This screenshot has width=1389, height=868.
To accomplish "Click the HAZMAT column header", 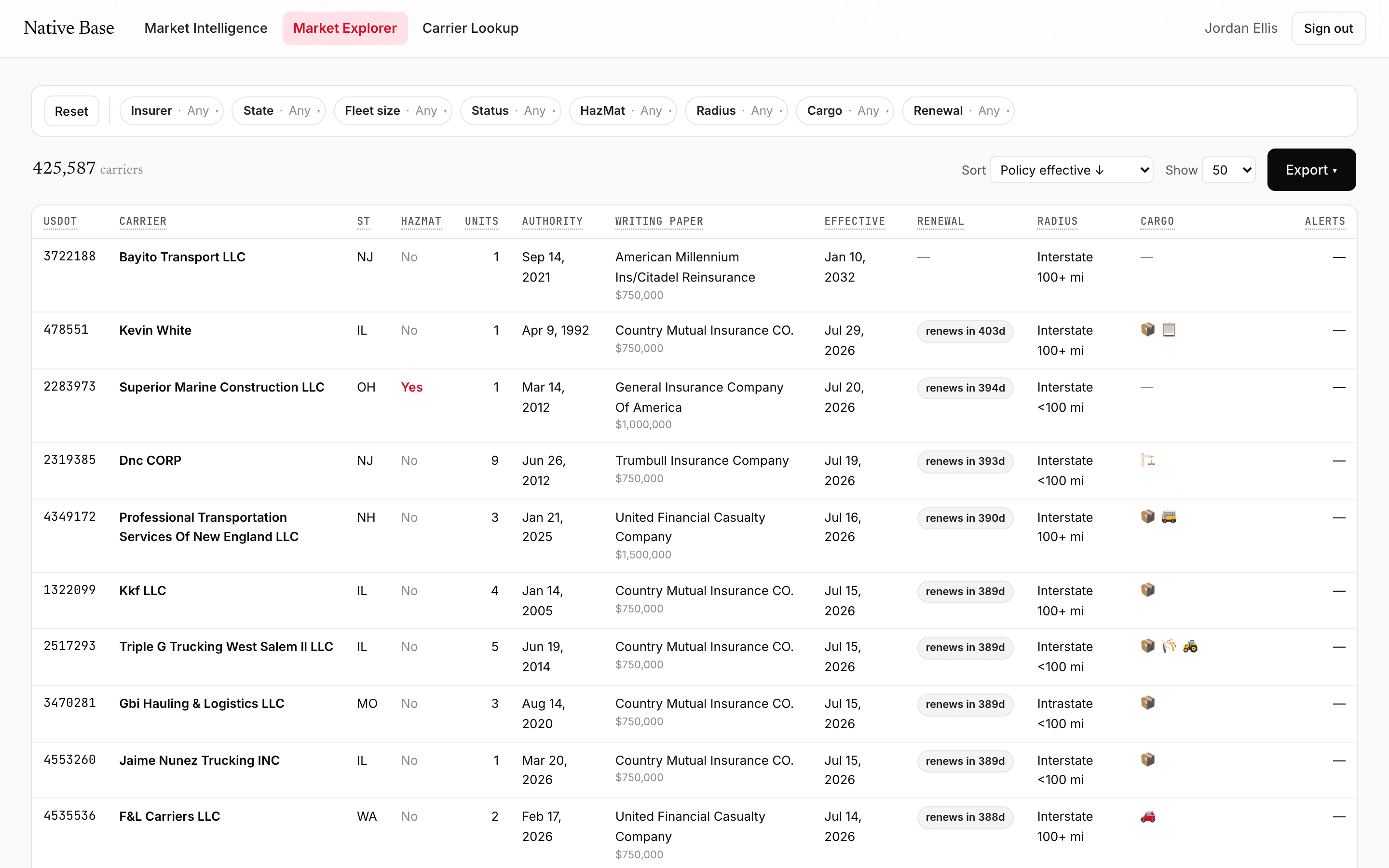I will 422,221.
